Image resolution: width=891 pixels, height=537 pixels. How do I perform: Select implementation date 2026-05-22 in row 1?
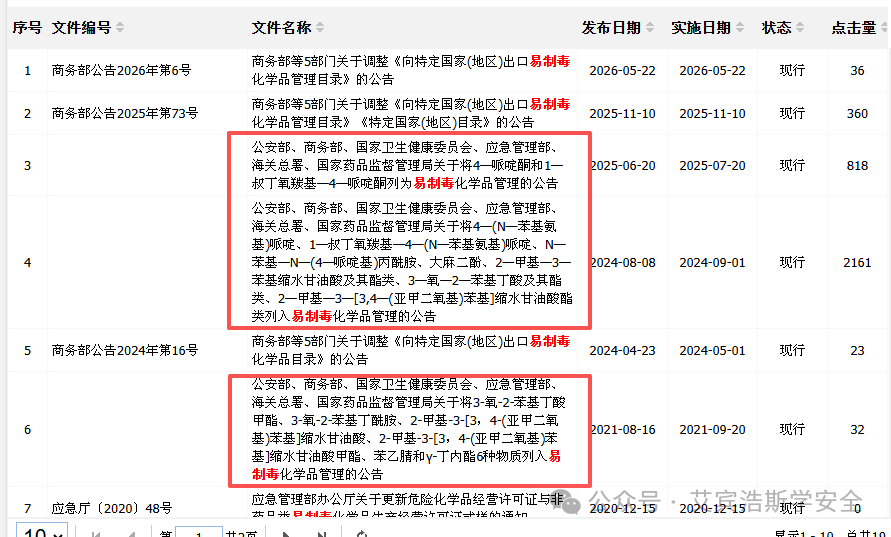(712, 70)
